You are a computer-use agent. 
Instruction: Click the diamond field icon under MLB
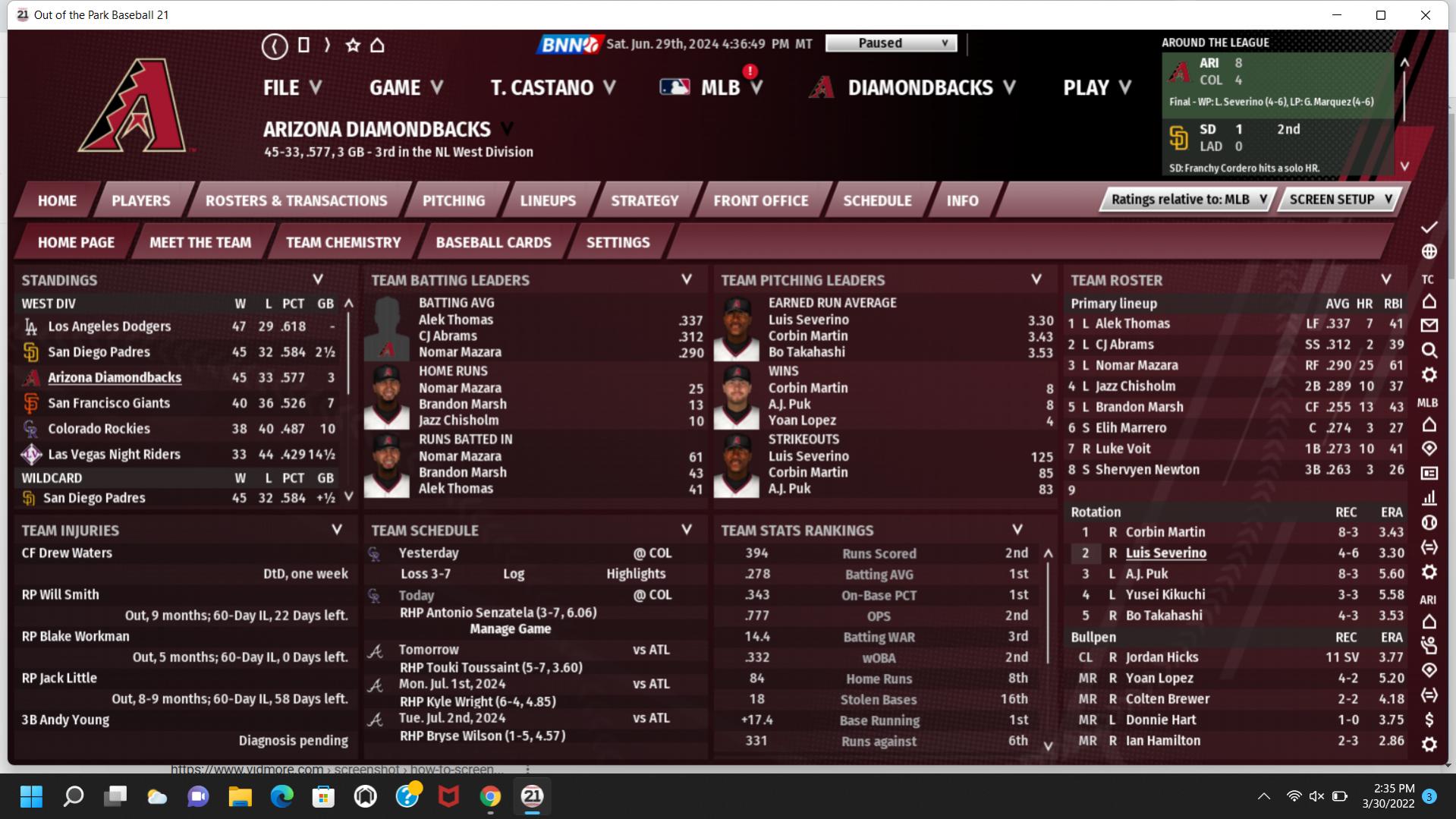[1429, 449]
